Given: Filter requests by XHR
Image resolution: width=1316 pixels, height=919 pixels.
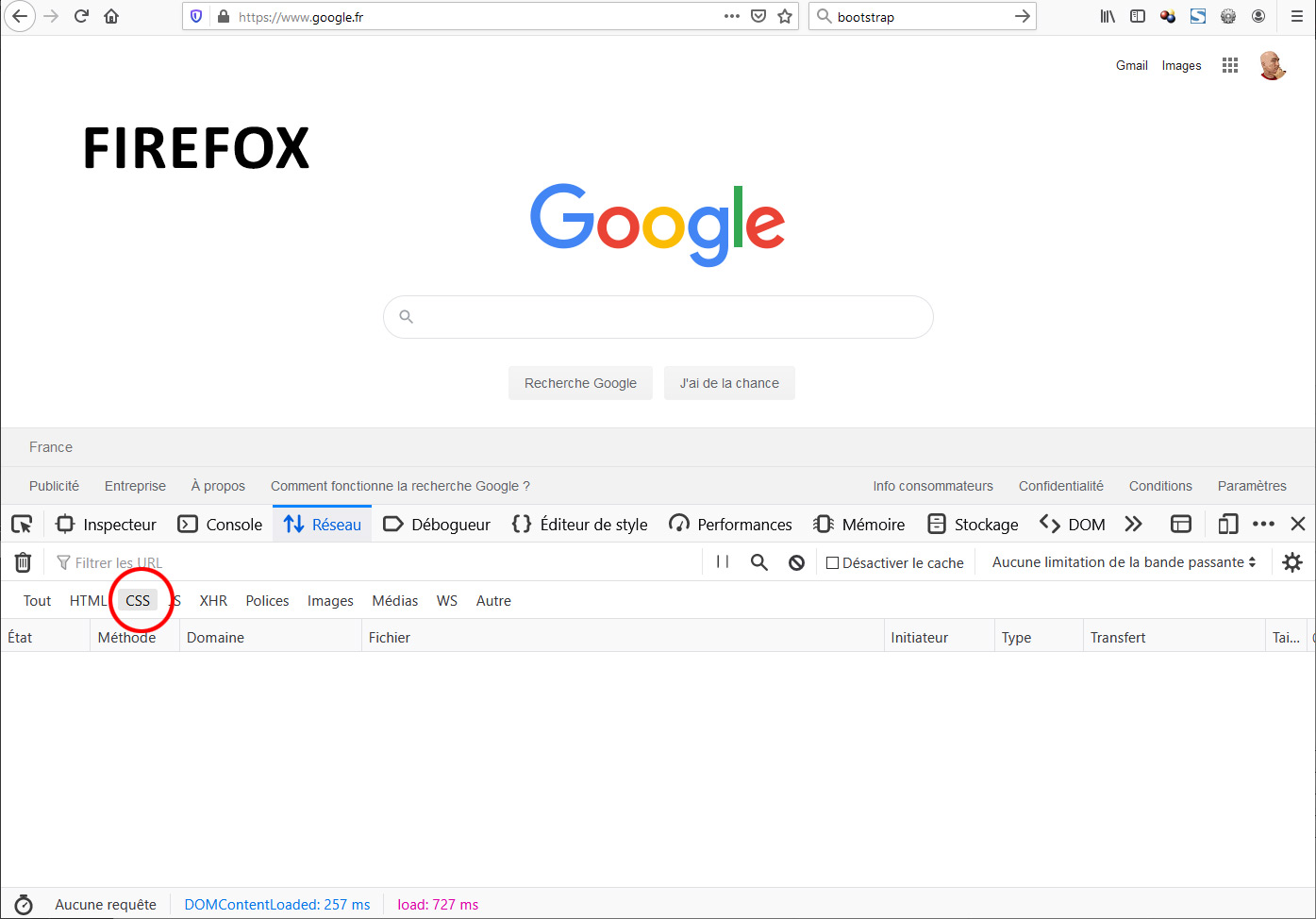Looking at the screenshot, I should point(213,600).
